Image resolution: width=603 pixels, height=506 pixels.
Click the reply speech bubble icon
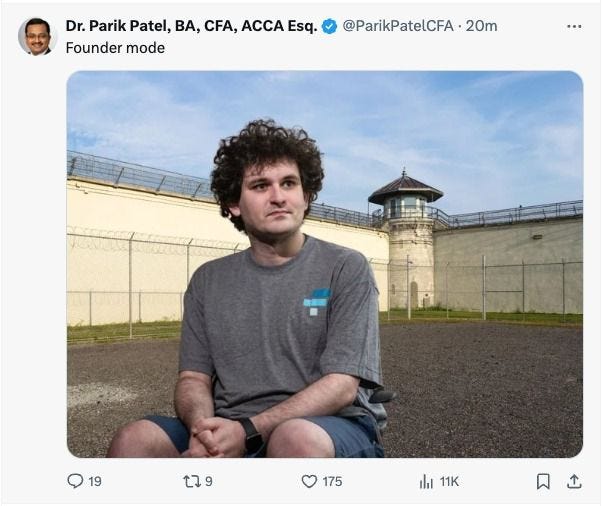pyautogui.click(x=75, y=481)
